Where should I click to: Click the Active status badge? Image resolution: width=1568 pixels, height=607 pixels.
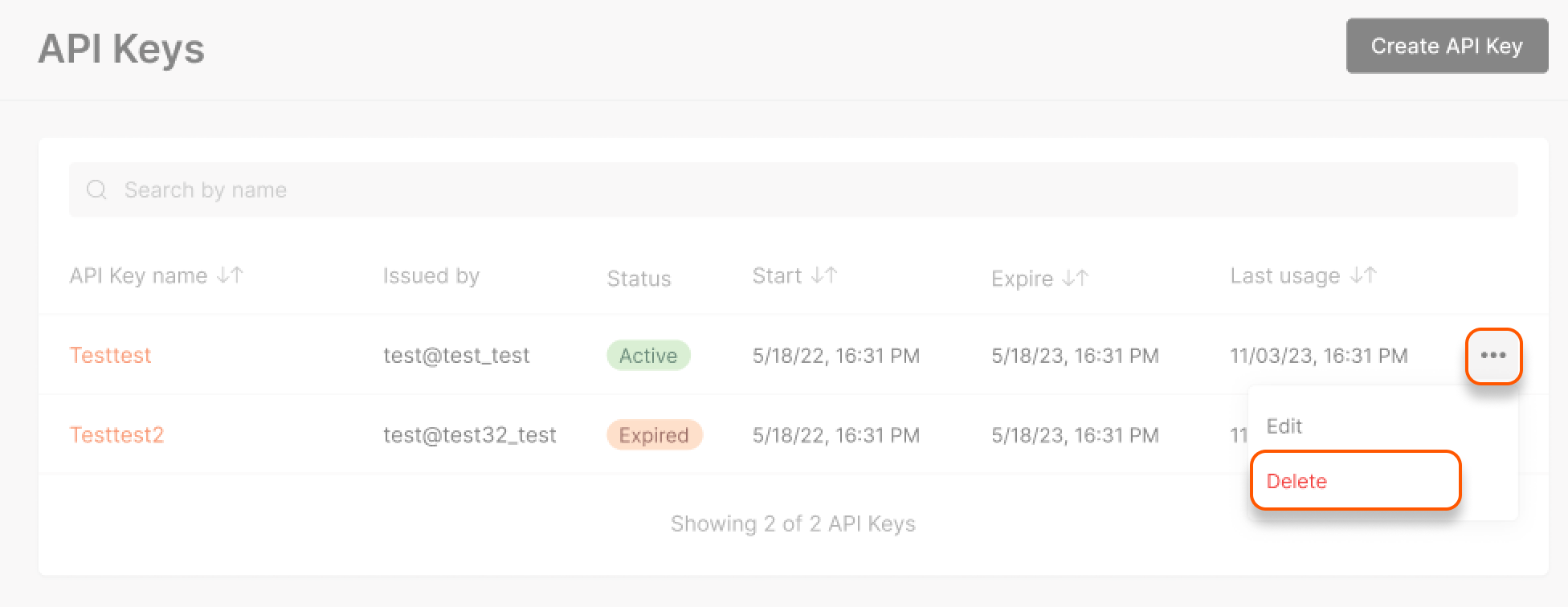click(x=647, y=355)
